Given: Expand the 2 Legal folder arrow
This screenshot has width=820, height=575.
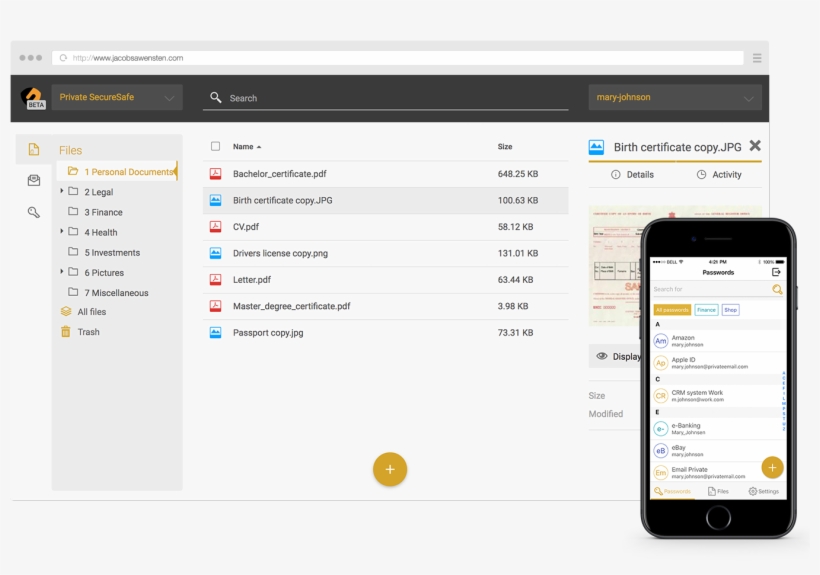Looking at the screenshot, I should click(62, 191).
